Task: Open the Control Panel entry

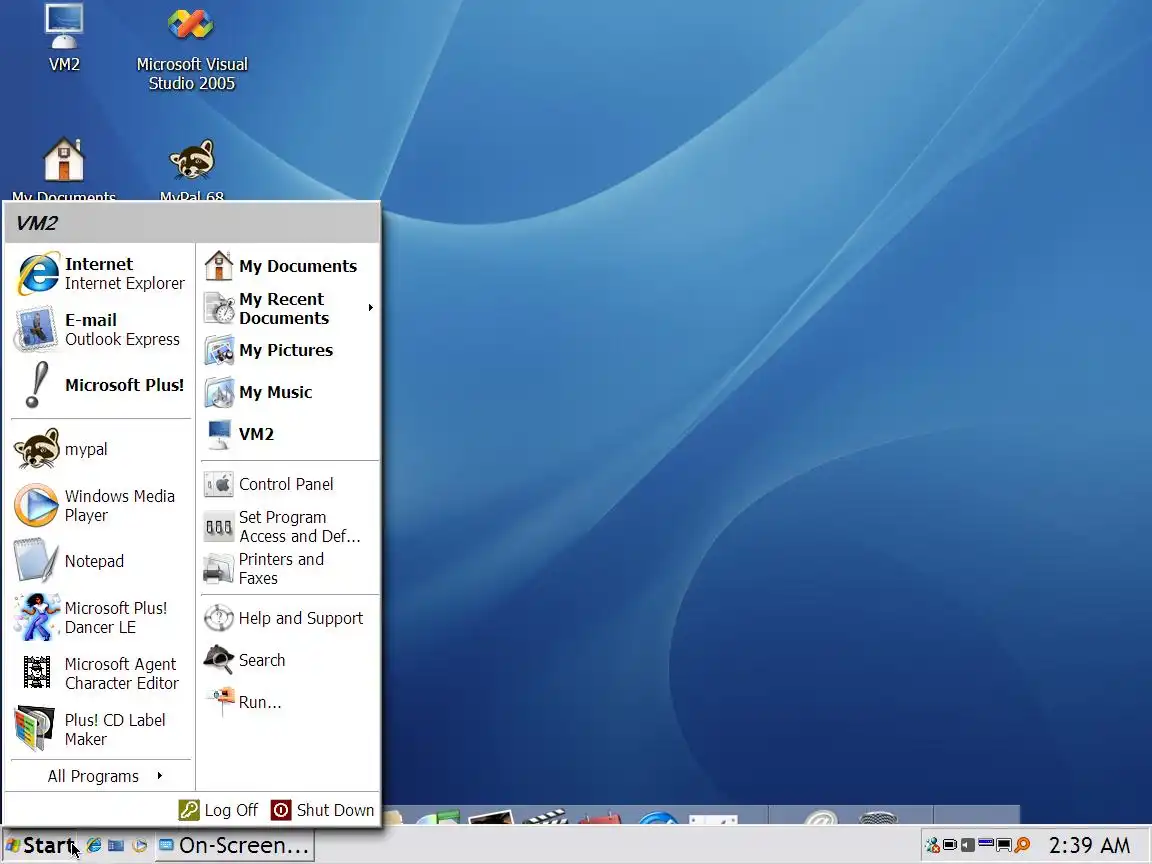Action: point(289,484)
